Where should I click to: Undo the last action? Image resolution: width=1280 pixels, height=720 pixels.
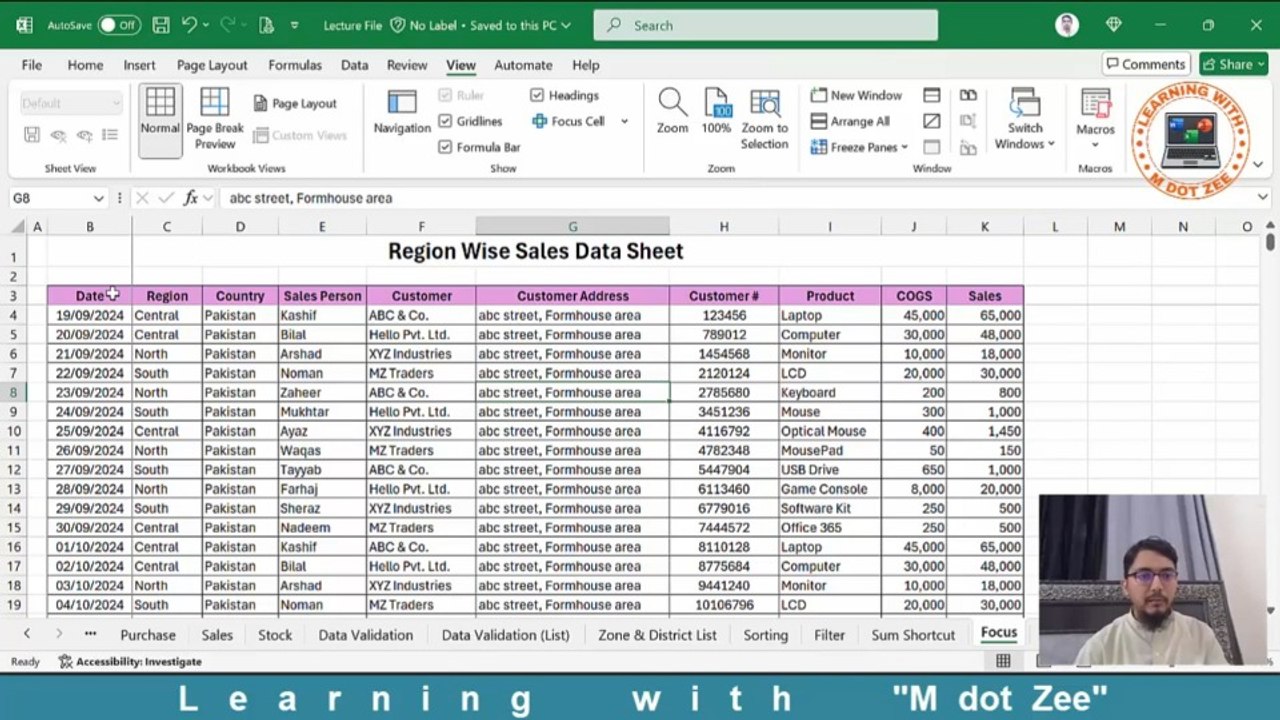coord(189,25)
